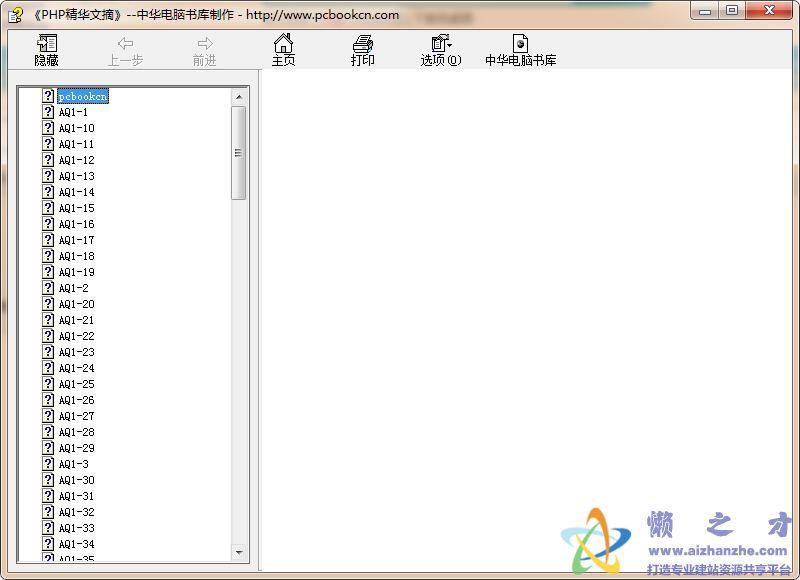Open topic AQ1-24
Image resolution: width=800 pixels, height=580 pixels.
pyautogui.click(x=77, y=368)
